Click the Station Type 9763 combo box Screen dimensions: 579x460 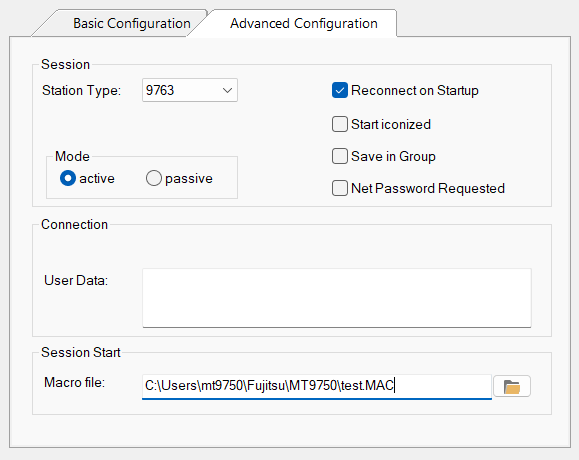coord(190,90)
